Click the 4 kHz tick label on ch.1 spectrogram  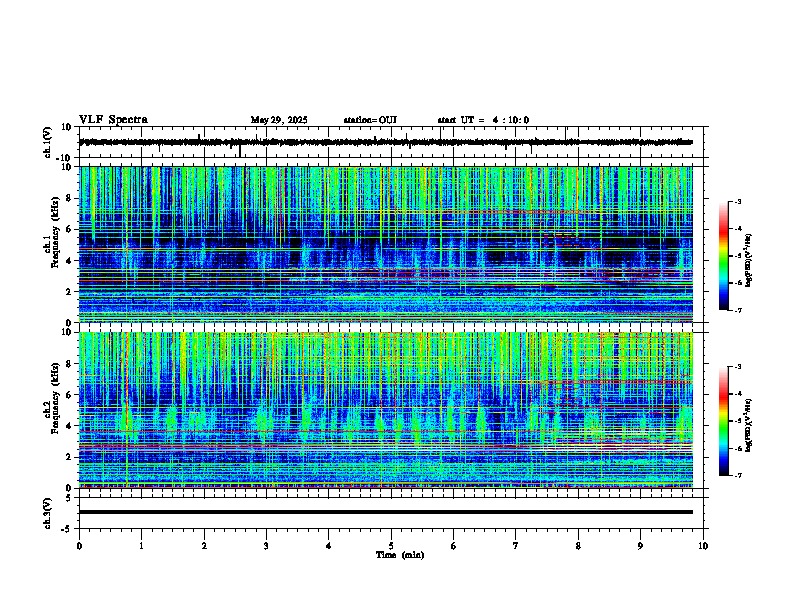pyautogui.click(x=70, y=261)
